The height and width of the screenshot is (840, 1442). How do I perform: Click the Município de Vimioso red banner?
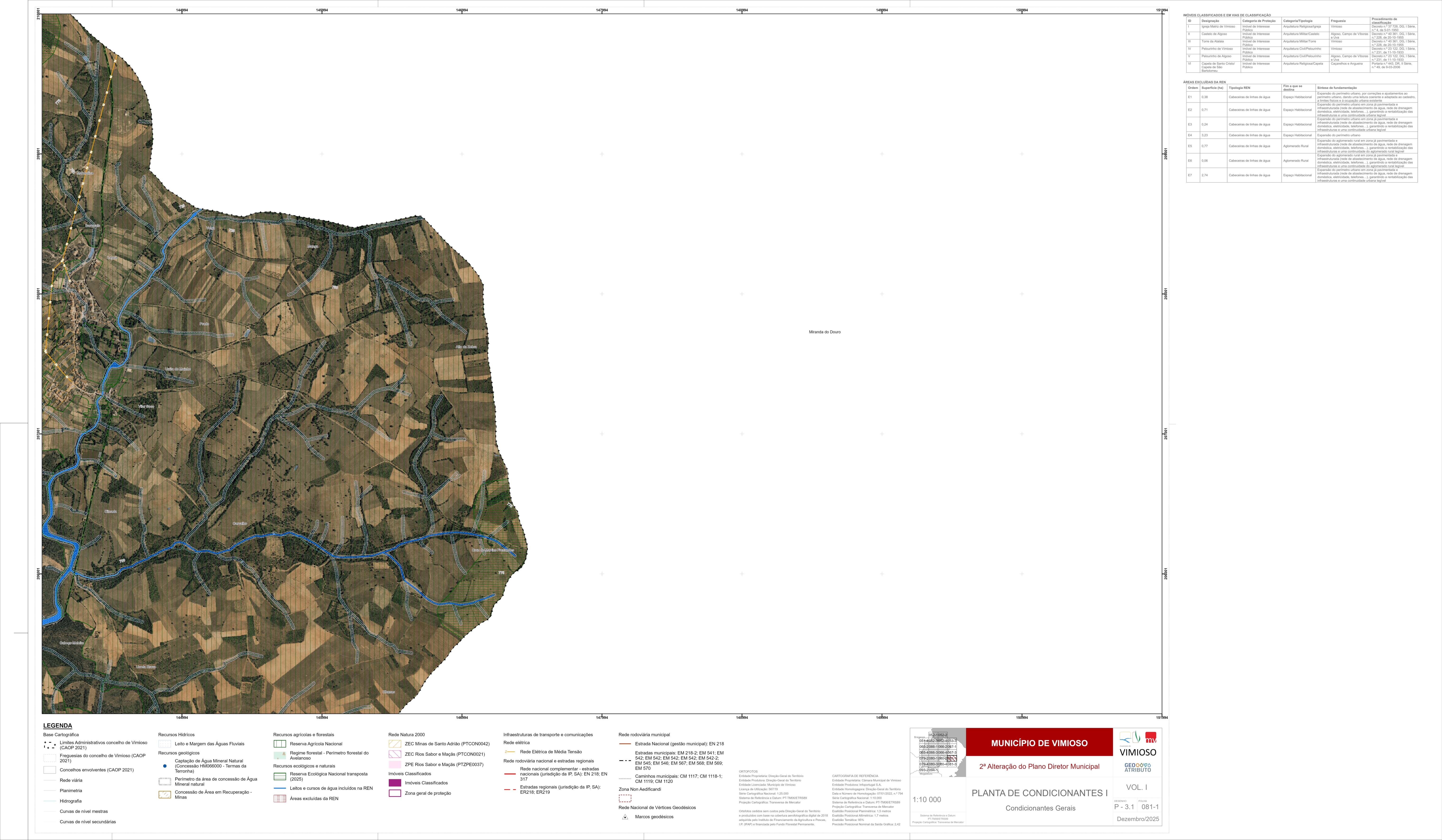pos(1039,743)
